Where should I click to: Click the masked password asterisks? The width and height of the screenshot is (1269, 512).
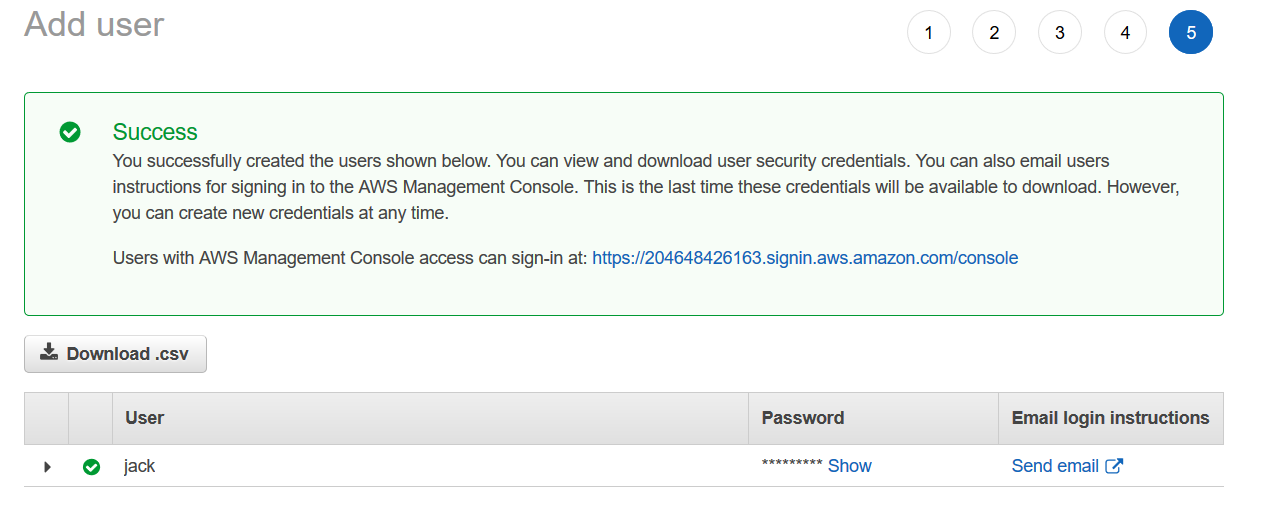pos(792,466)
